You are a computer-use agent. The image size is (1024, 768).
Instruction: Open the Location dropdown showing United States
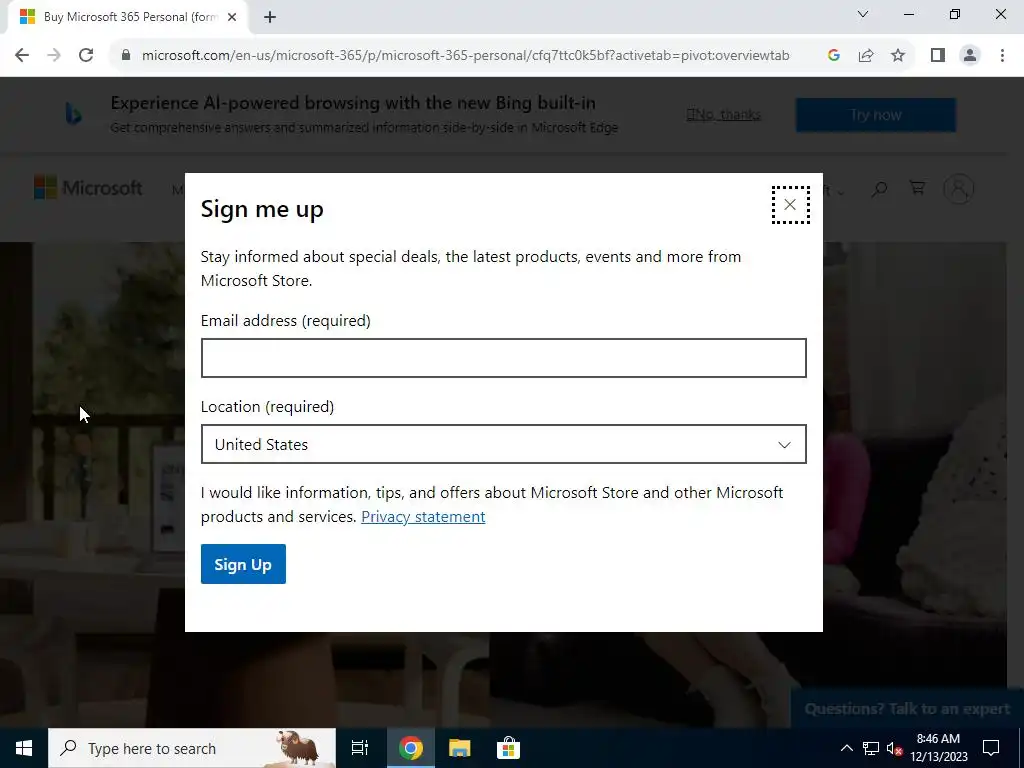point(504,444)
